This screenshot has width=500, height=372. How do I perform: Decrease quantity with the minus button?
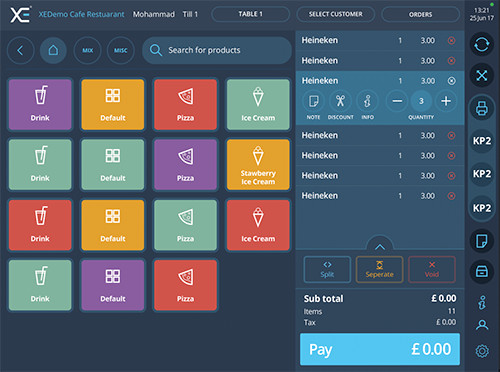[397, 101]
